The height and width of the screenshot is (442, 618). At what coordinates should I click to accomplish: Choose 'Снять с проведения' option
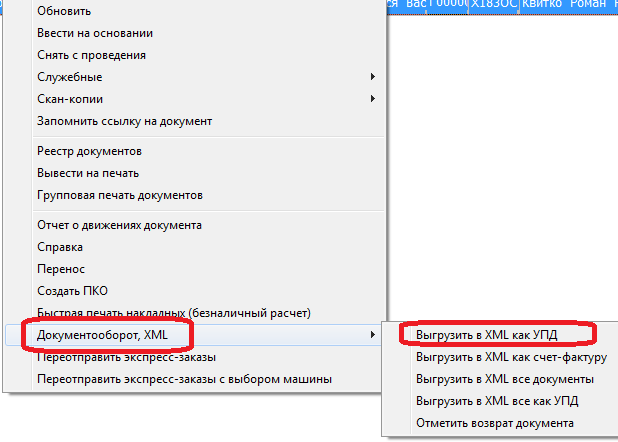(x=91, y=55)
